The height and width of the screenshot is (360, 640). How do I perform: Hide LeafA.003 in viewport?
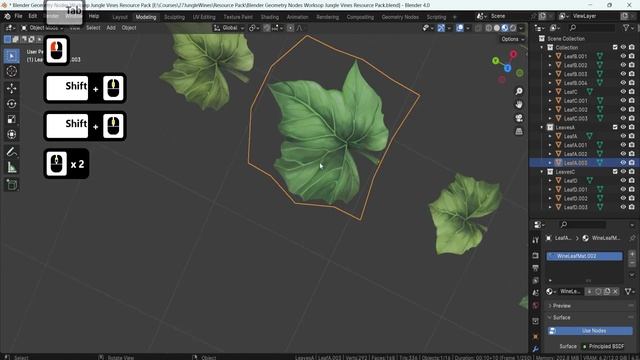tap(623, 162)
